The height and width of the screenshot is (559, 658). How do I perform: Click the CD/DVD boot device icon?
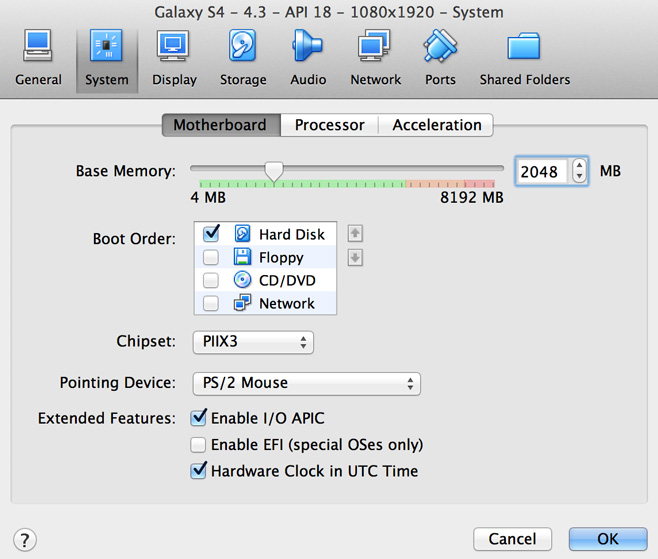pyautogui.click(x=242, y=280)
